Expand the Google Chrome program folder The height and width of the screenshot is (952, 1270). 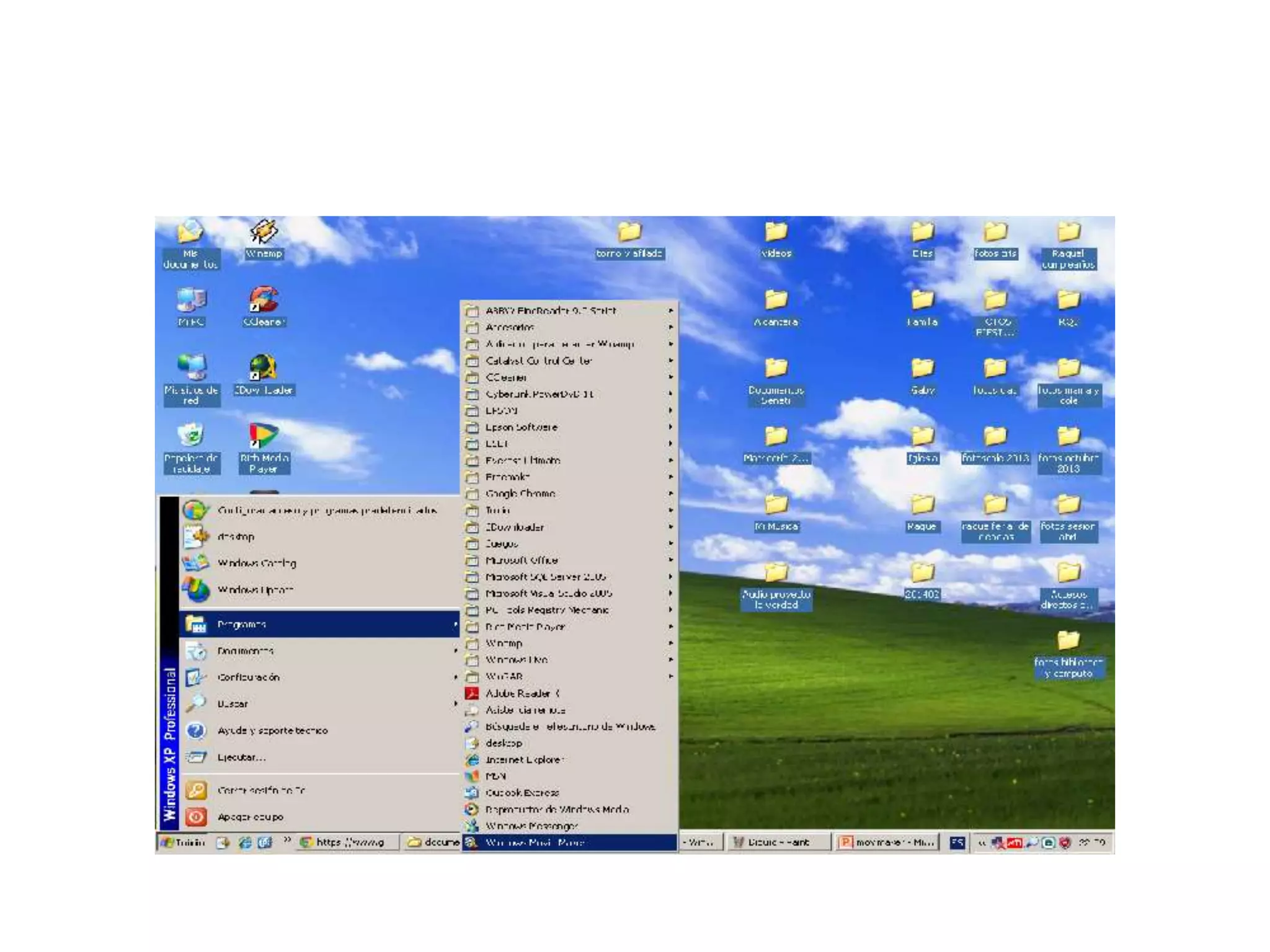(x=520, y=493)
